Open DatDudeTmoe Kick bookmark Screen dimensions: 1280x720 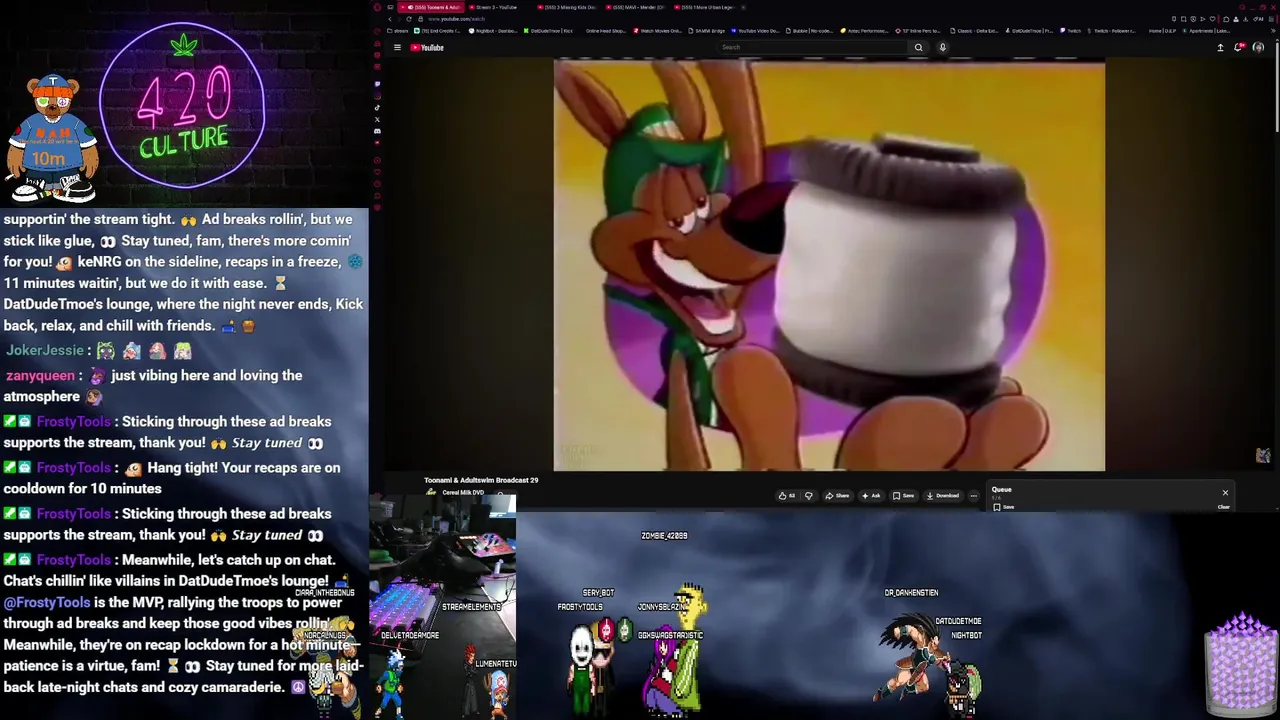coord(548,31)
